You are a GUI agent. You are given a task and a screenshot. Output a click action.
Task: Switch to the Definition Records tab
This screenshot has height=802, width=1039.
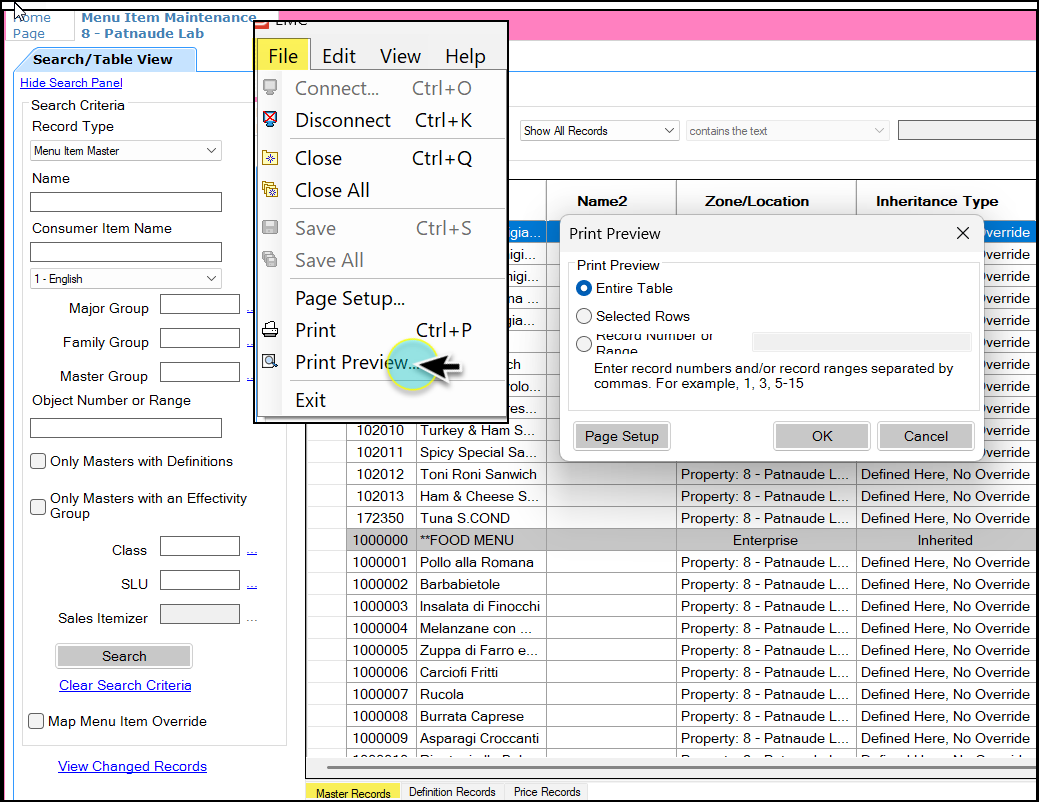click(x=452, y=792)
